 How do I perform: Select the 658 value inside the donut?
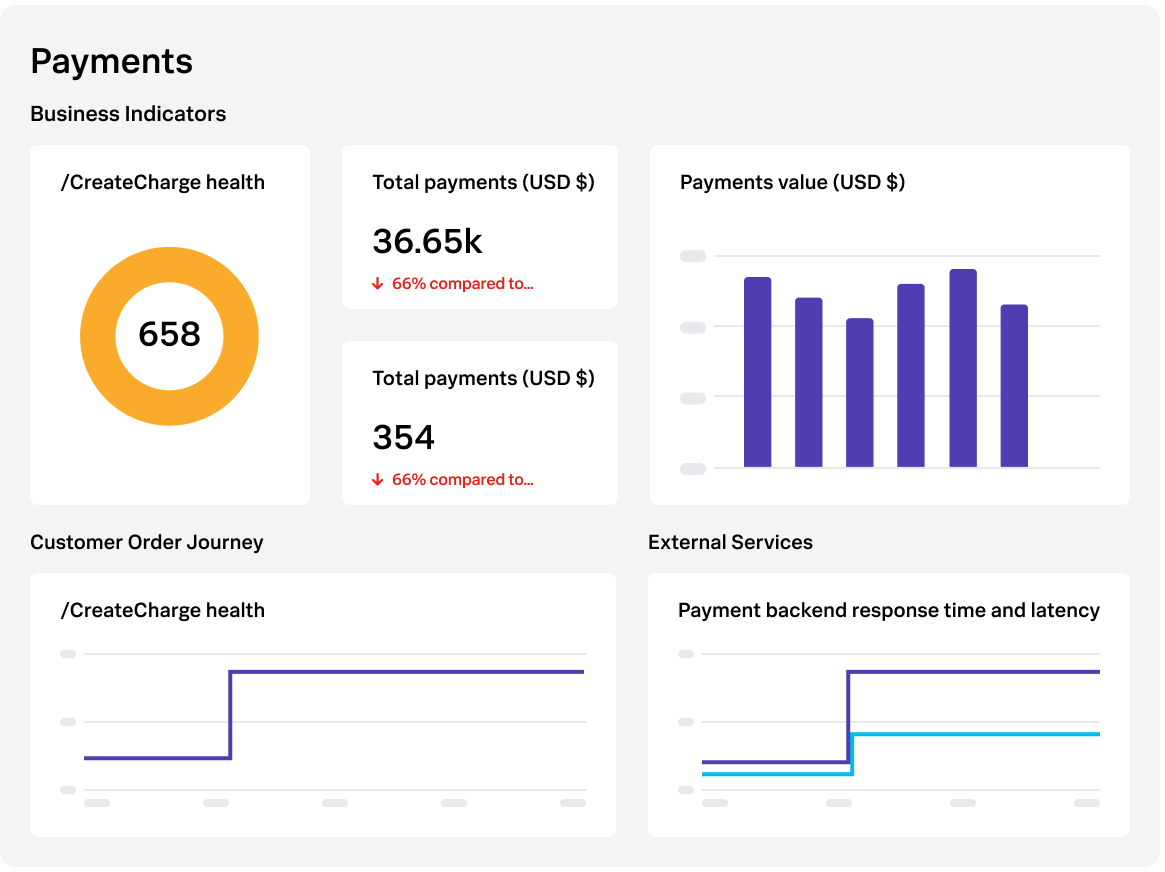169,334
